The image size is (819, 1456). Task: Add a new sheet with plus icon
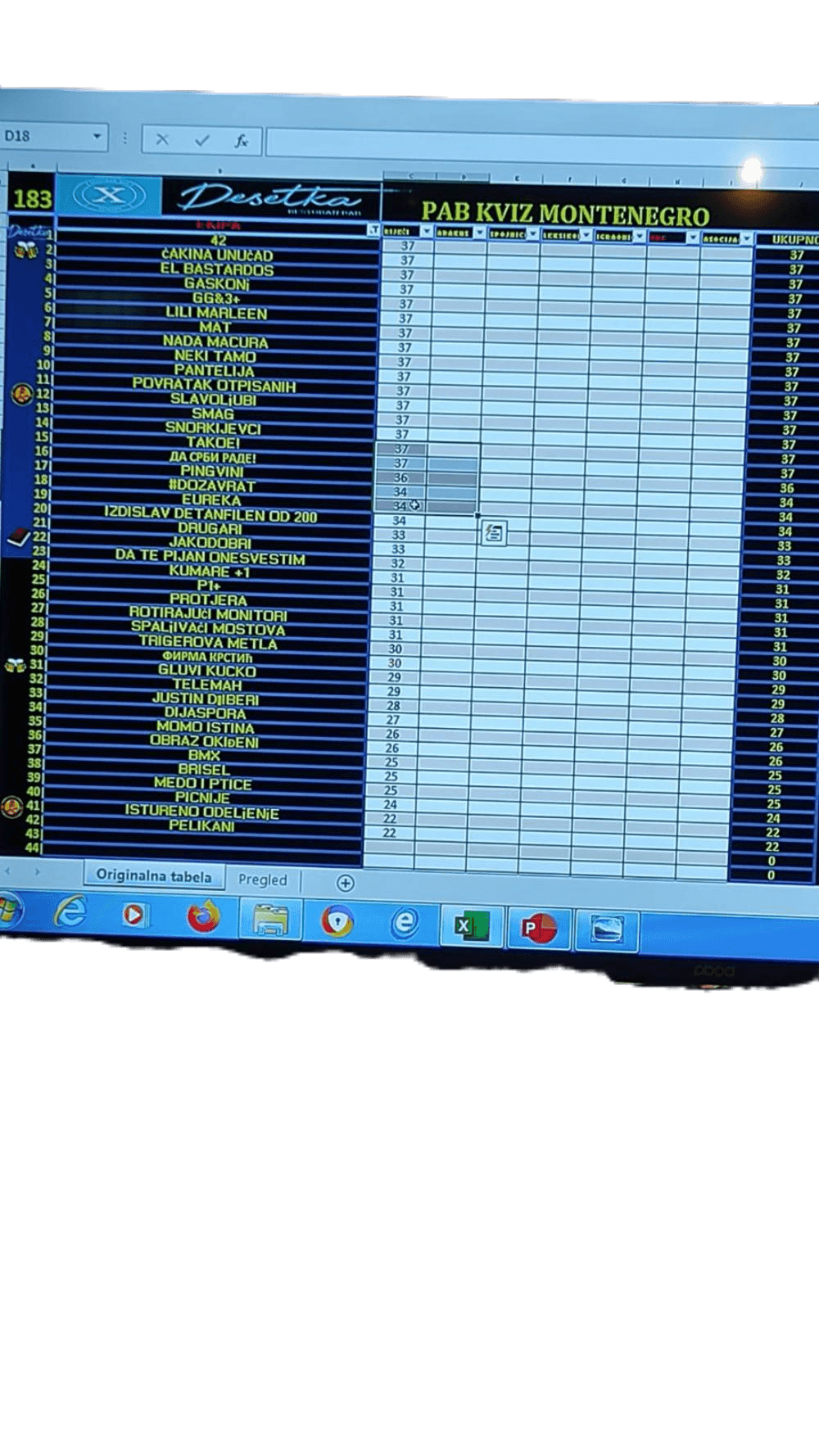pyautogui.click(x=346, y=883)
